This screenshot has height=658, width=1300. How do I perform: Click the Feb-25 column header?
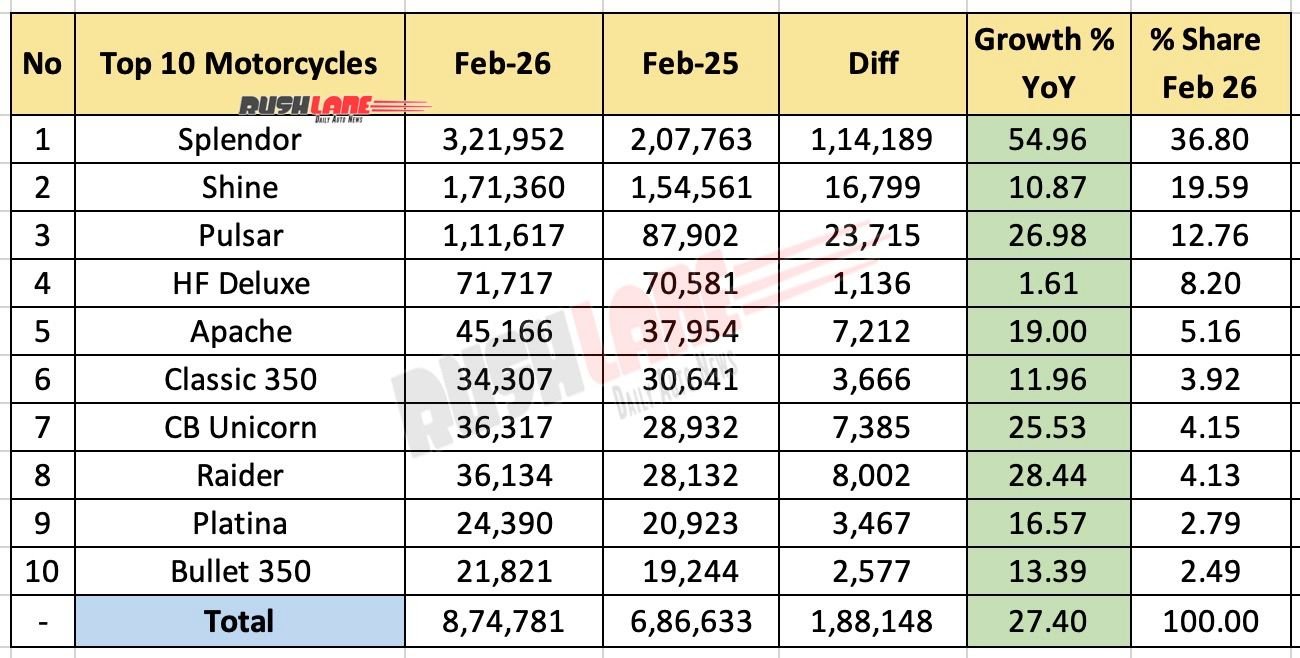pyautogui.click(x=690, y=64)
